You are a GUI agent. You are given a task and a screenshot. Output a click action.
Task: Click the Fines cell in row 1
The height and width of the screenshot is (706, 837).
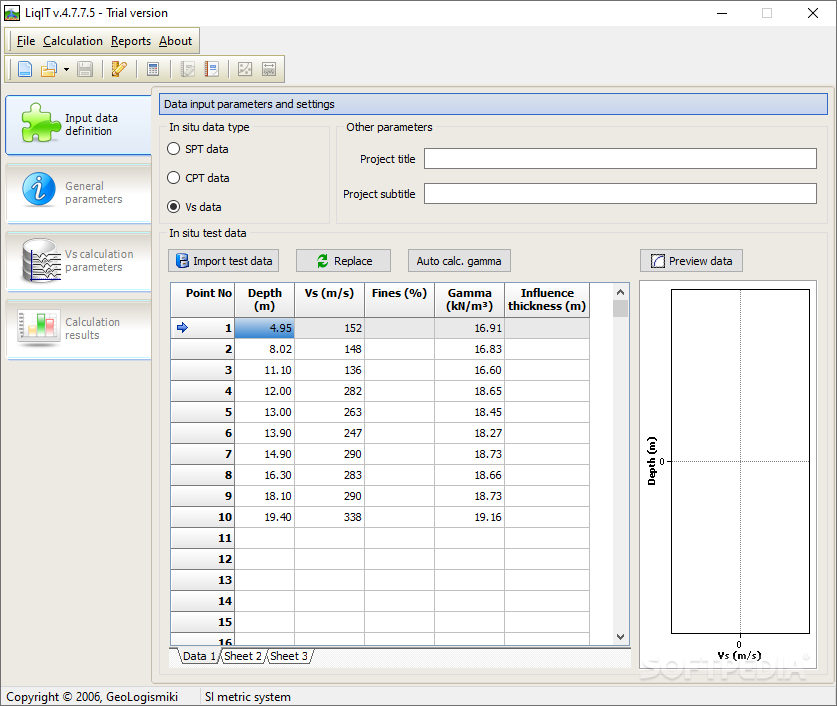click(x=399, y=328)
